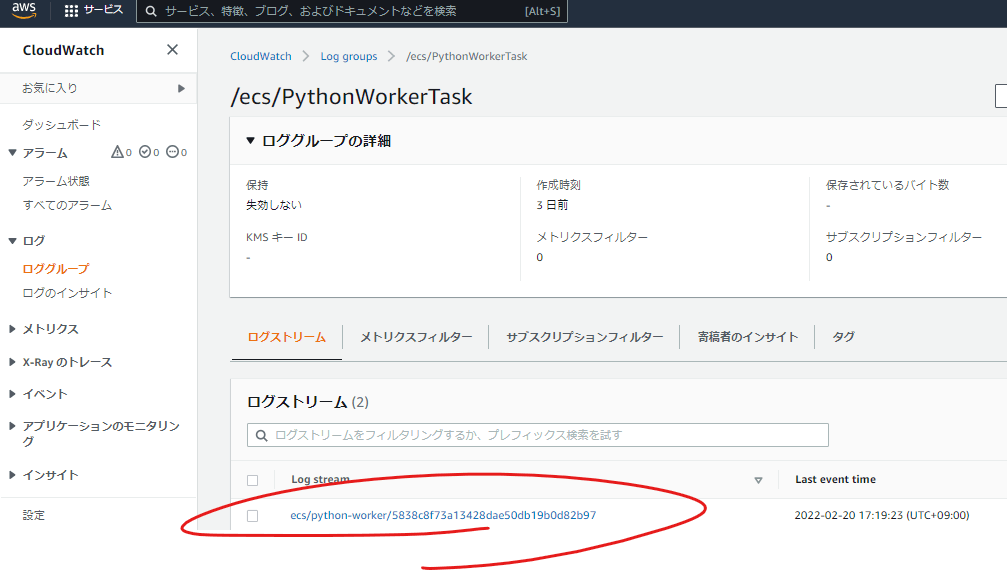The image size is (1007, 571).
Task: Open すべてのアラーム in the sidebar
Action: (67, 206)
